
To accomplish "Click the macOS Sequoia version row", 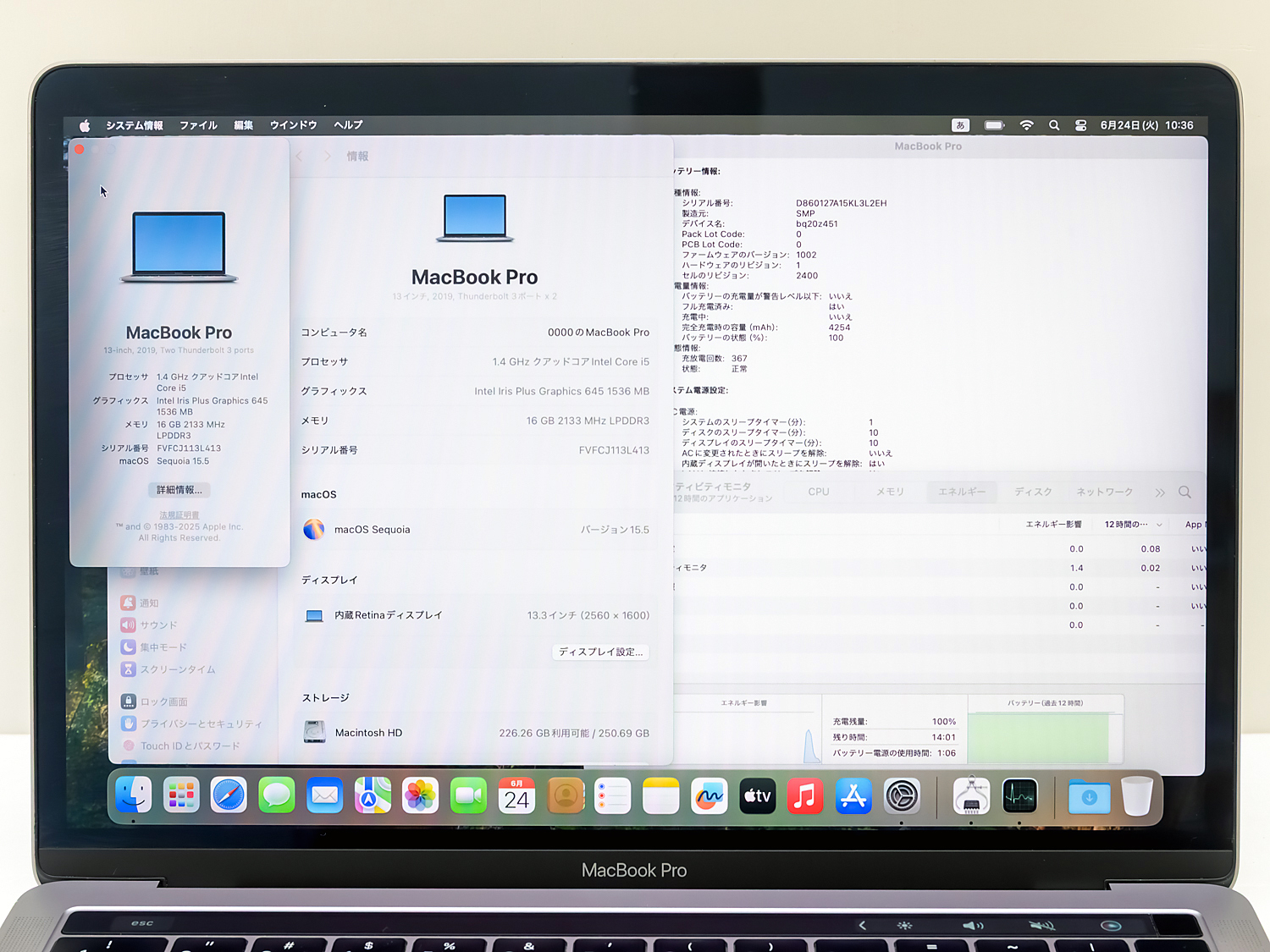I will tap(476, 530).
